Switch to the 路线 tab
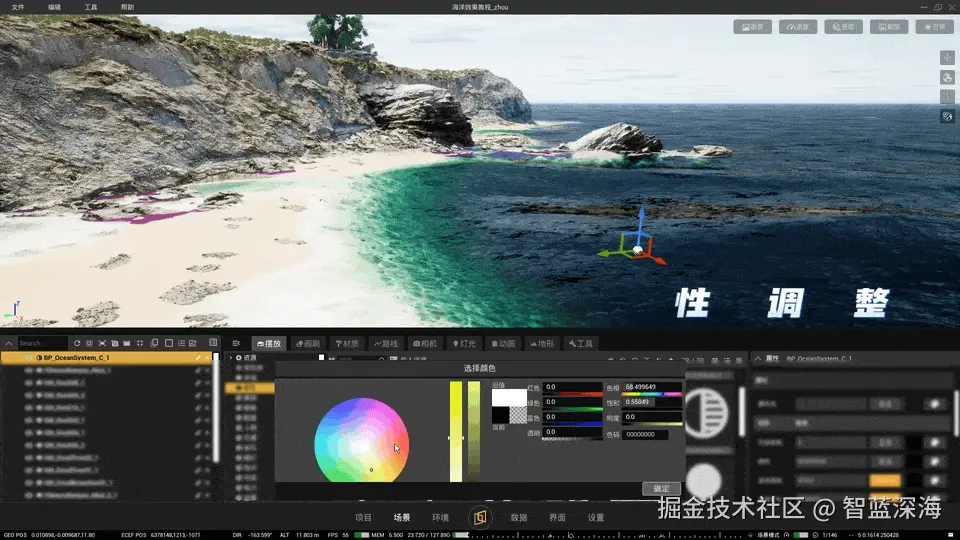 tap(386, 343)
